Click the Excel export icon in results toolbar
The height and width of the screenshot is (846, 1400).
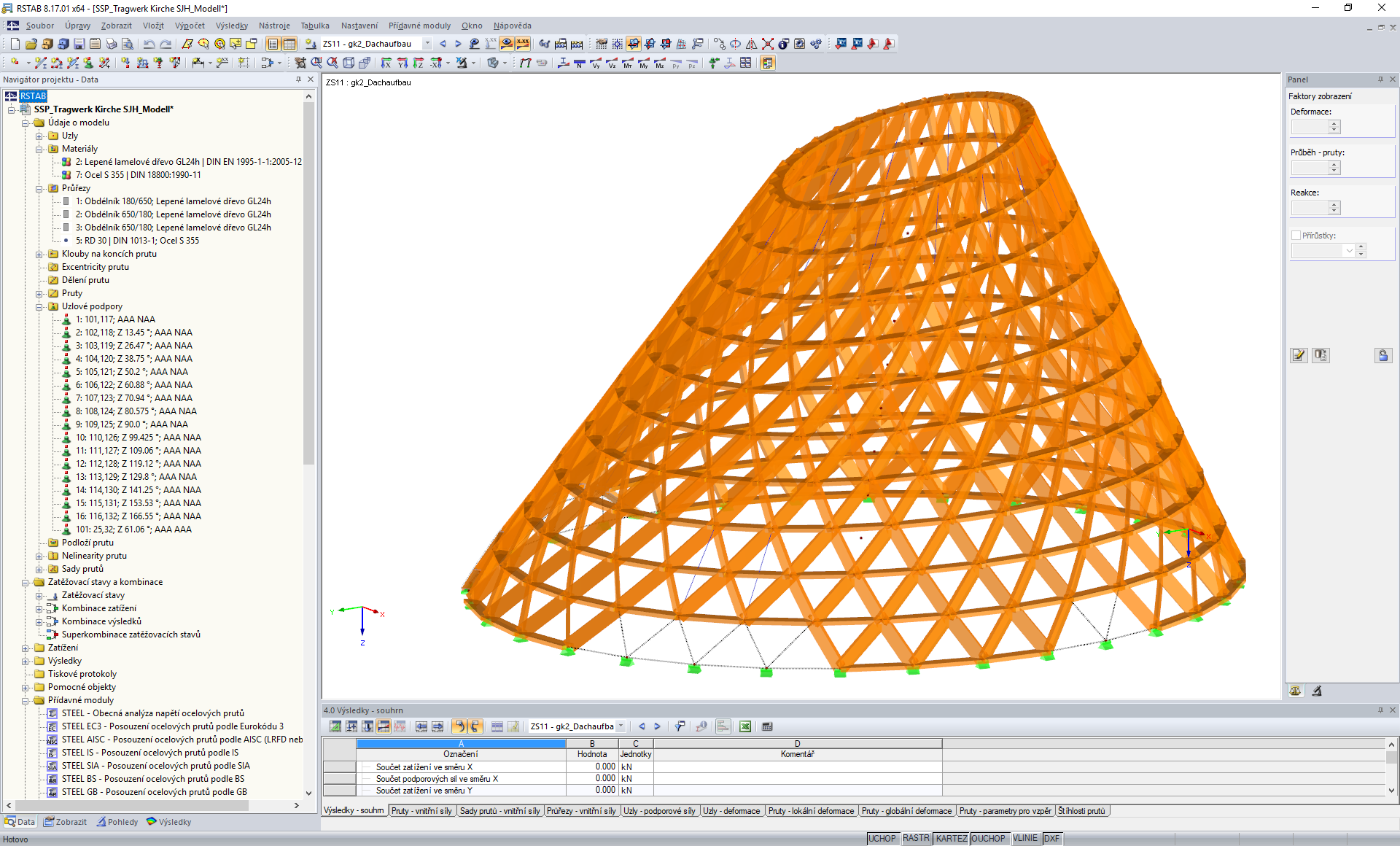[x=745, y=726]
